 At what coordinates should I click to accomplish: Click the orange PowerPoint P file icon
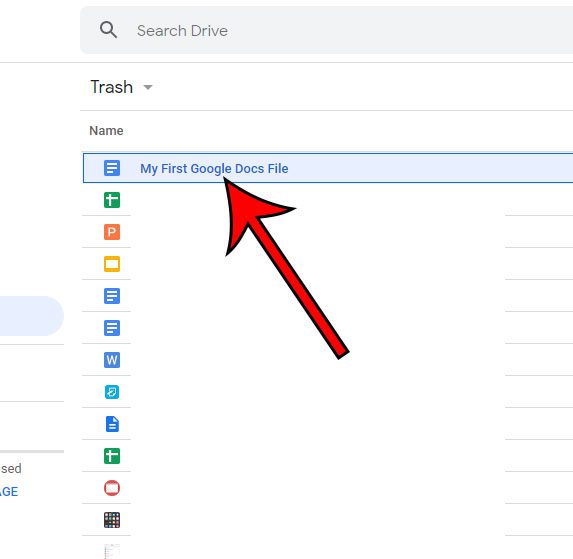112,232
